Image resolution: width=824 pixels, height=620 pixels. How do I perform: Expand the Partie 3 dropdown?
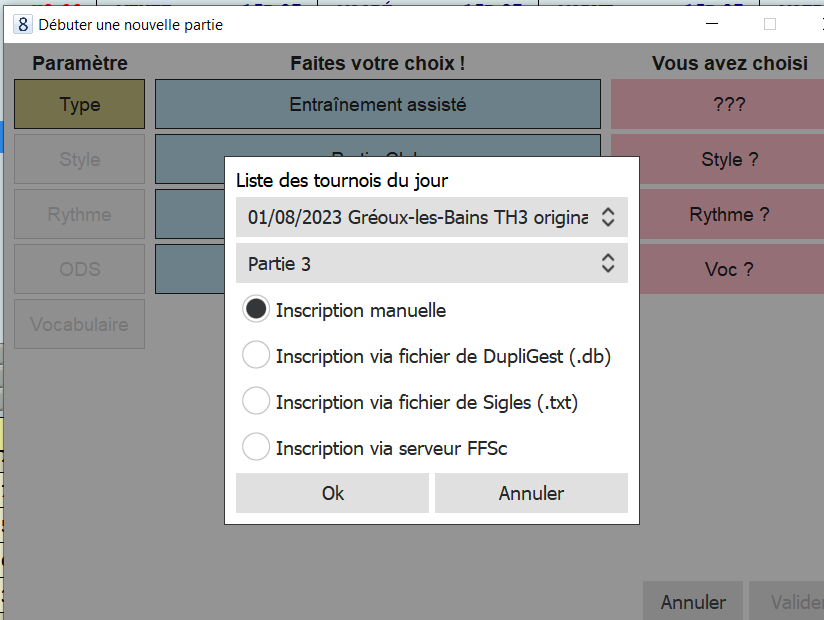[431, 264]
